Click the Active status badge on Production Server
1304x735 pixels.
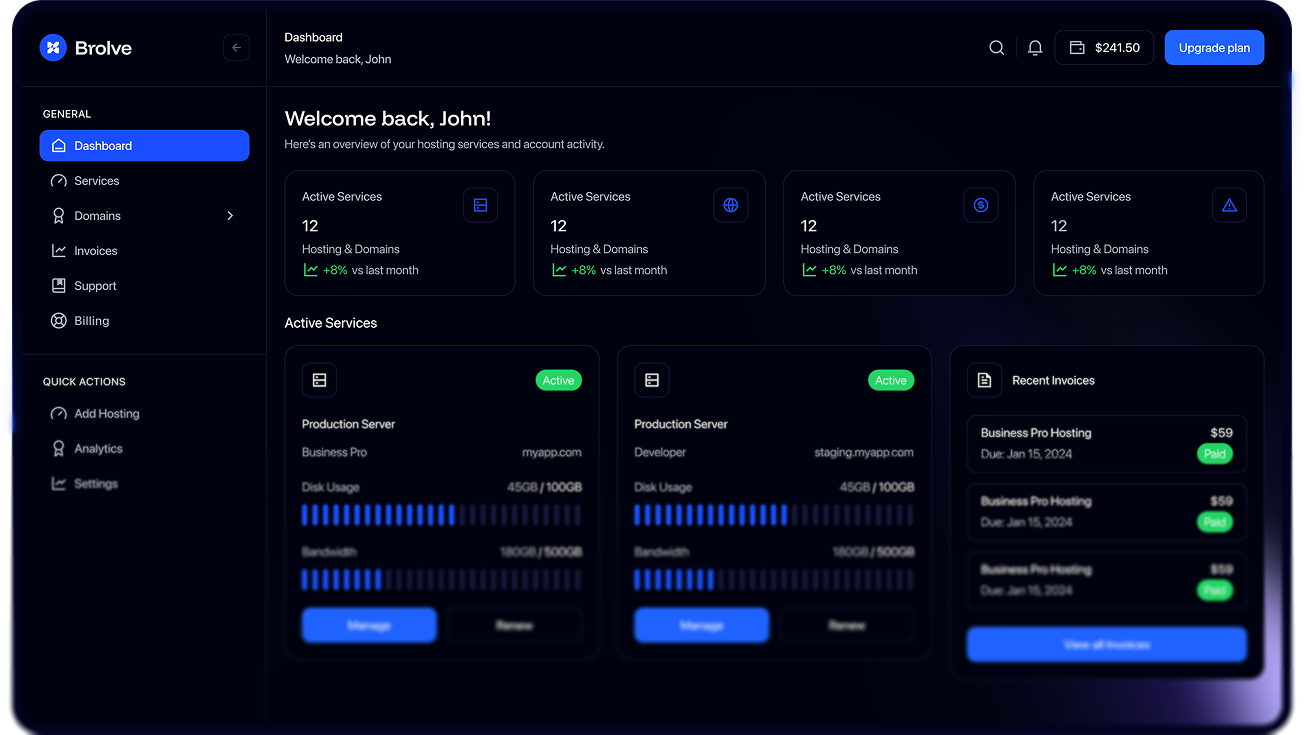pos(558,380)
